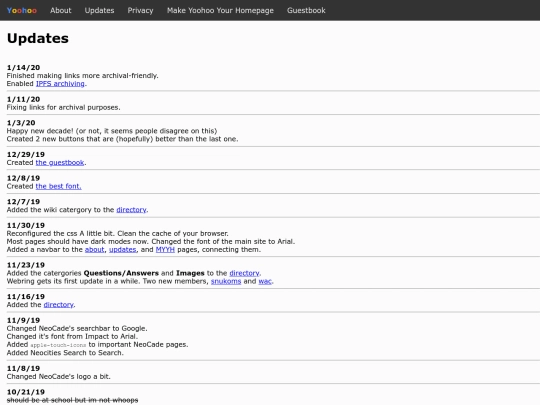This screenshot has width=540, height=405.
Task: Open the directory link under 12/7/19
Action: point(132,210)
